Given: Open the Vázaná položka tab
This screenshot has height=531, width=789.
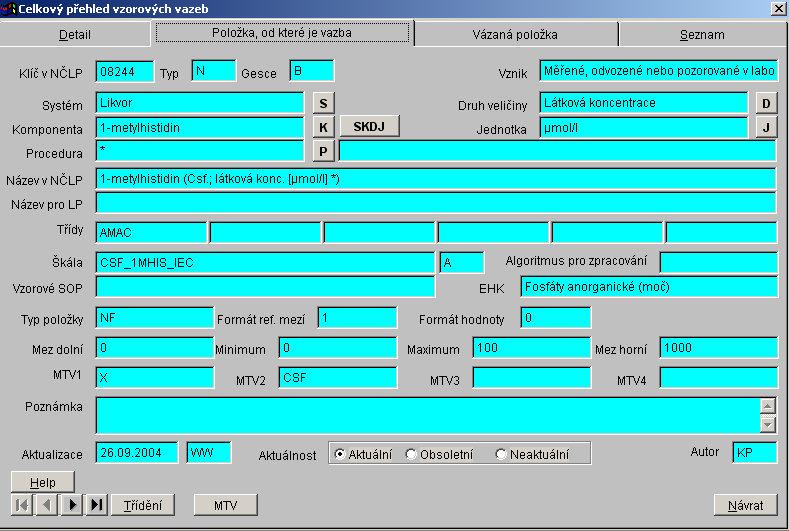Looking at the screenshot, I should point(515,34).
